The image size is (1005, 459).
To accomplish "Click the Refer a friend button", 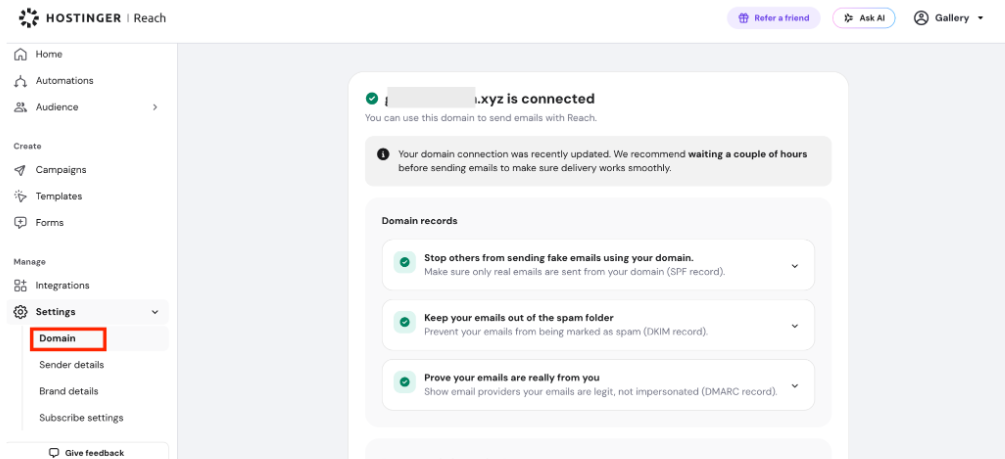I will tap(774, 18).
